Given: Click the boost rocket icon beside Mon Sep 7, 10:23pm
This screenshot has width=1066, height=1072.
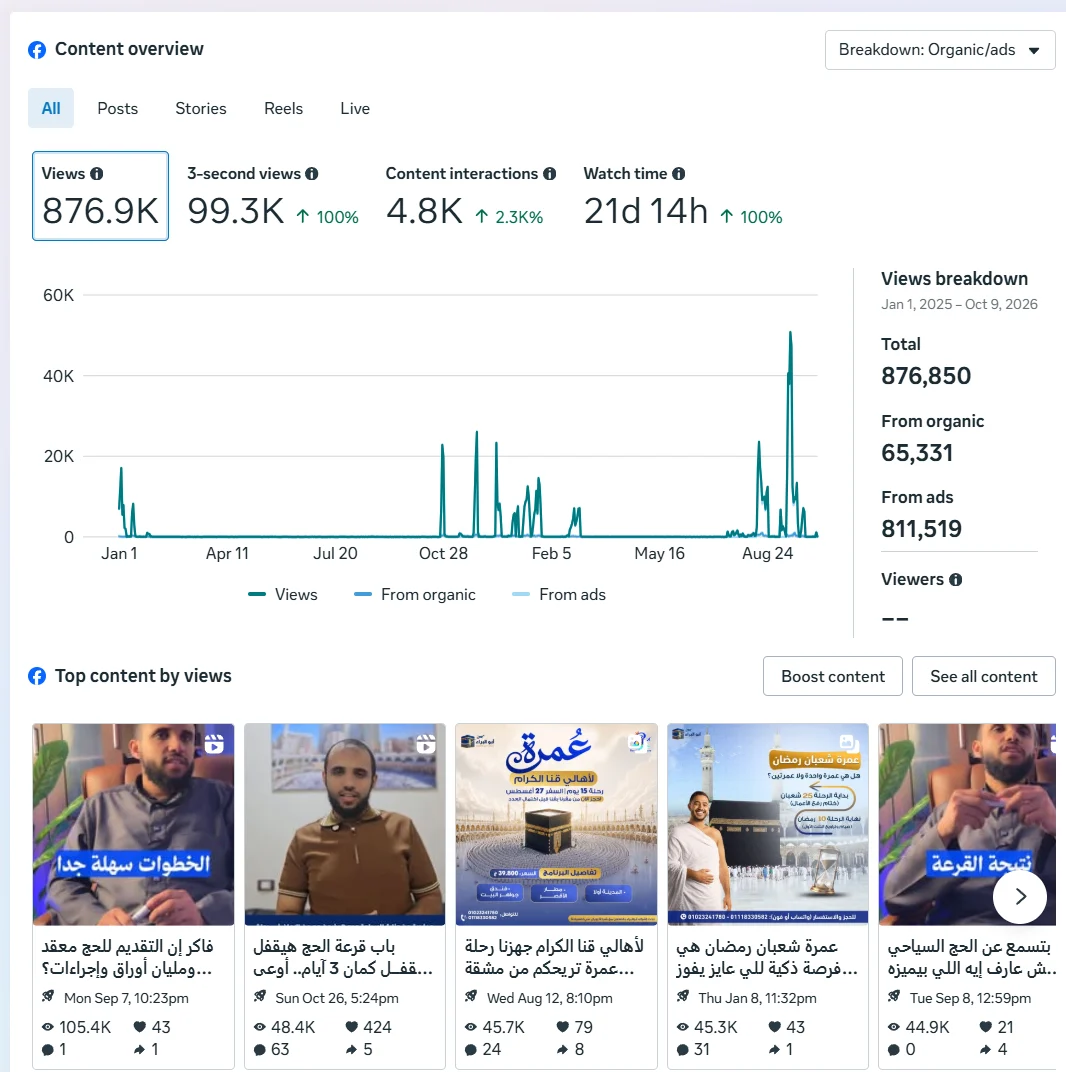Looking at the screenshot, I should tap(48, 996).
